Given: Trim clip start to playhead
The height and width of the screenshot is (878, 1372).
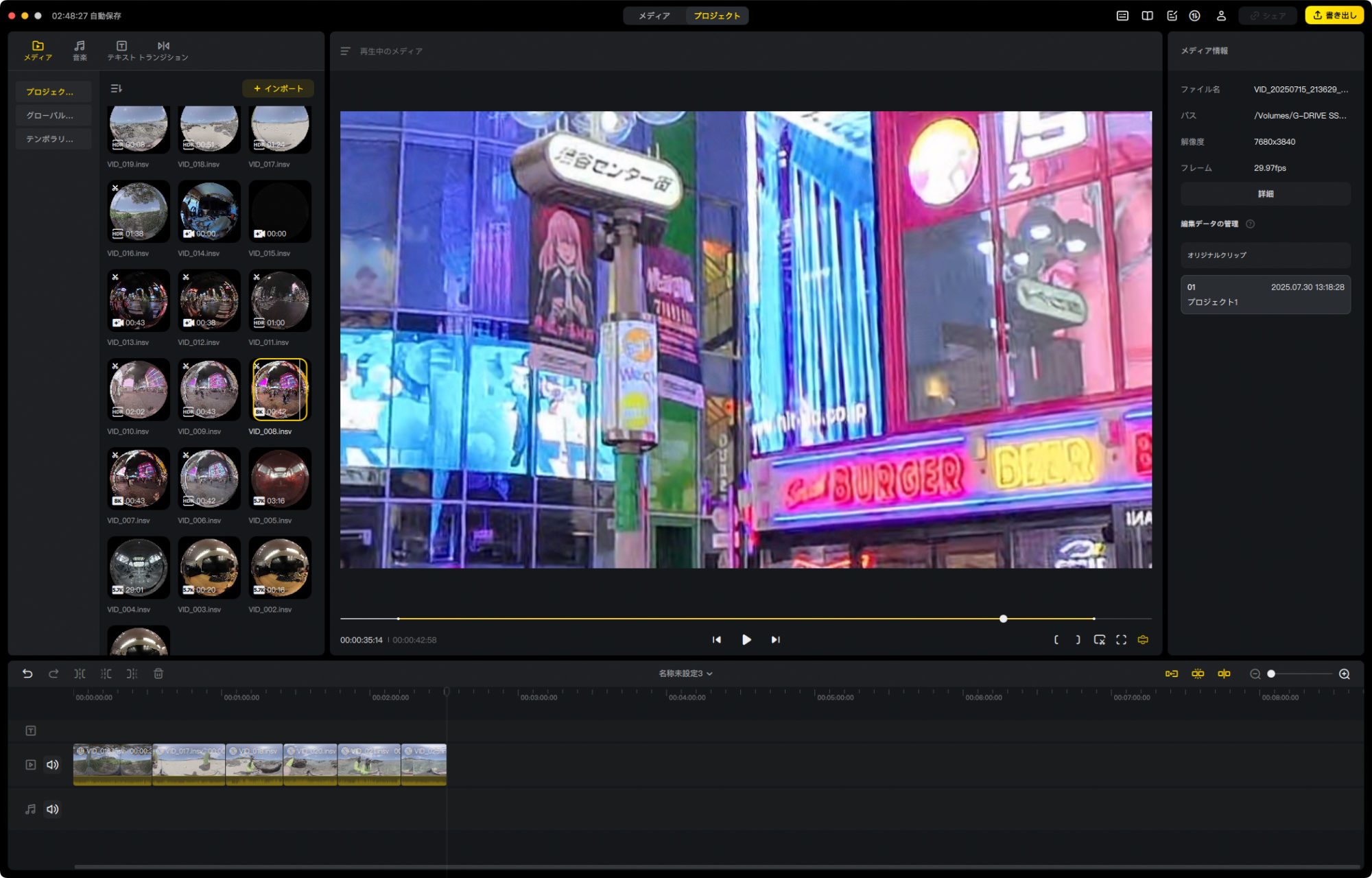Looking at the screenshot, I should (x=106, y=674).
